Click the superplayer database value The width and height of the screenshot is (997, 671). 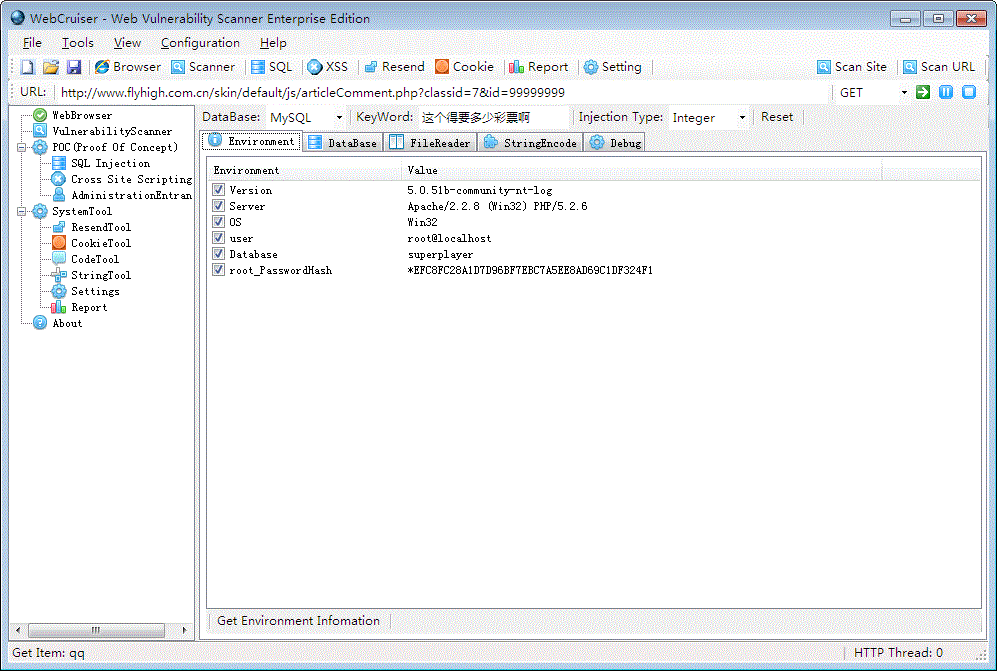(x=440, y=254)
